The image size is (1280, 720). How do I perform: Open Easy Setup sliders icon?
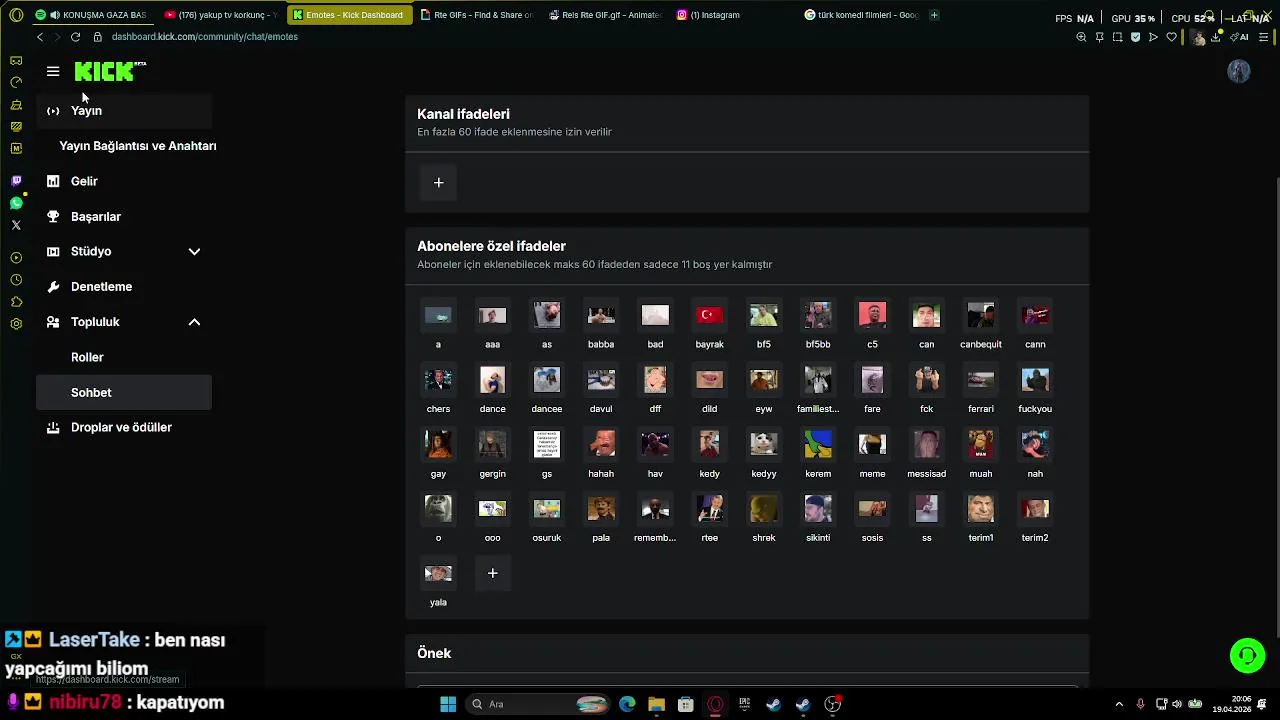pos(1264,37)
